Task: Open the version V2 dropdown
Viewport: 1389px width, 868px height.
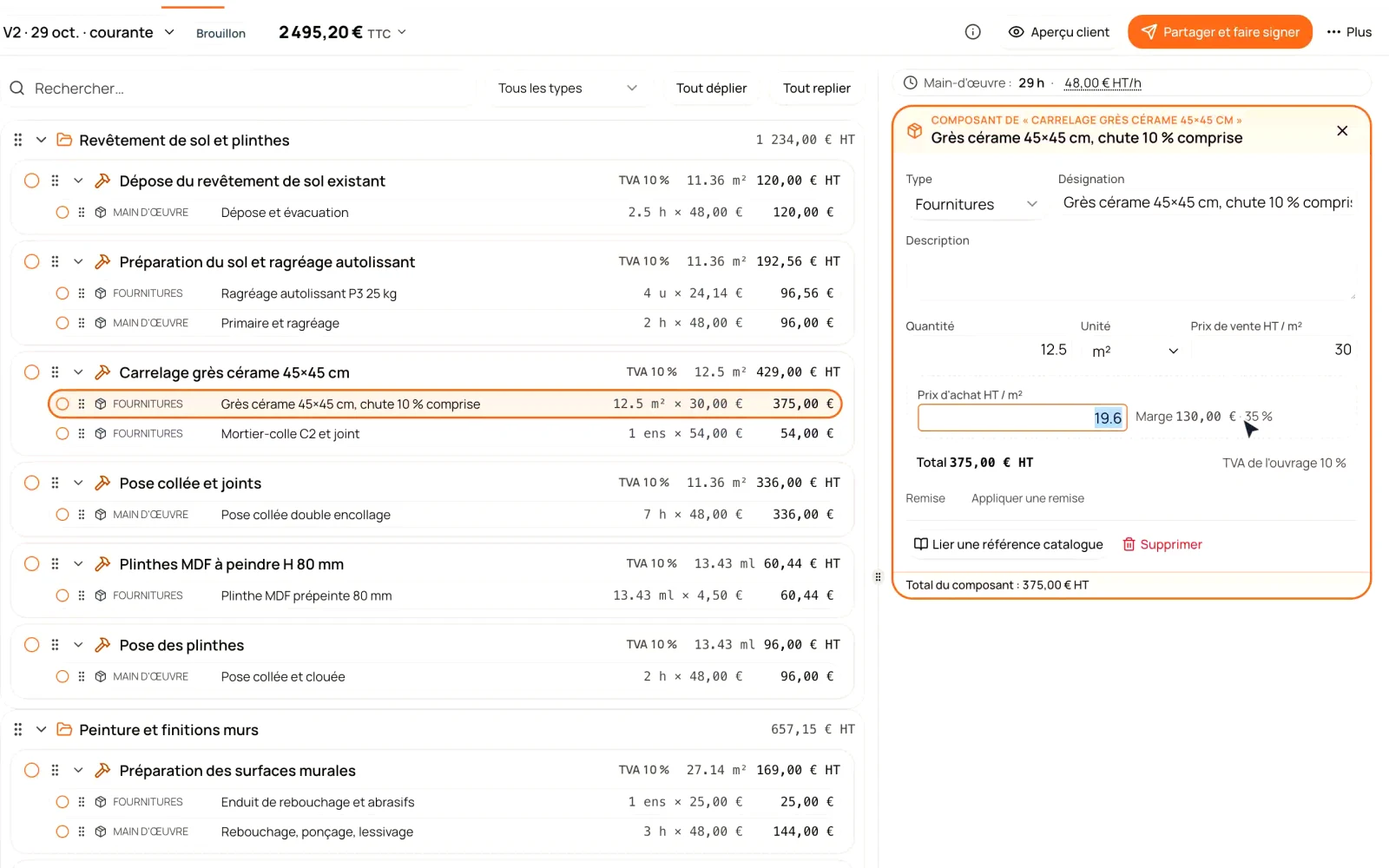Action: click(89, 32)
